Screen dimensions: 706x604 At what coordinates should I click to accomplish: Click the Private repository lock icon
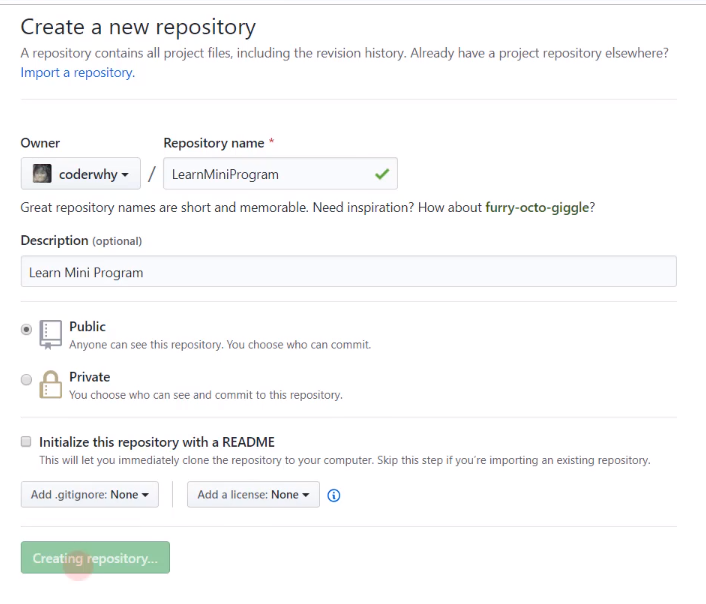coord(51,384)
